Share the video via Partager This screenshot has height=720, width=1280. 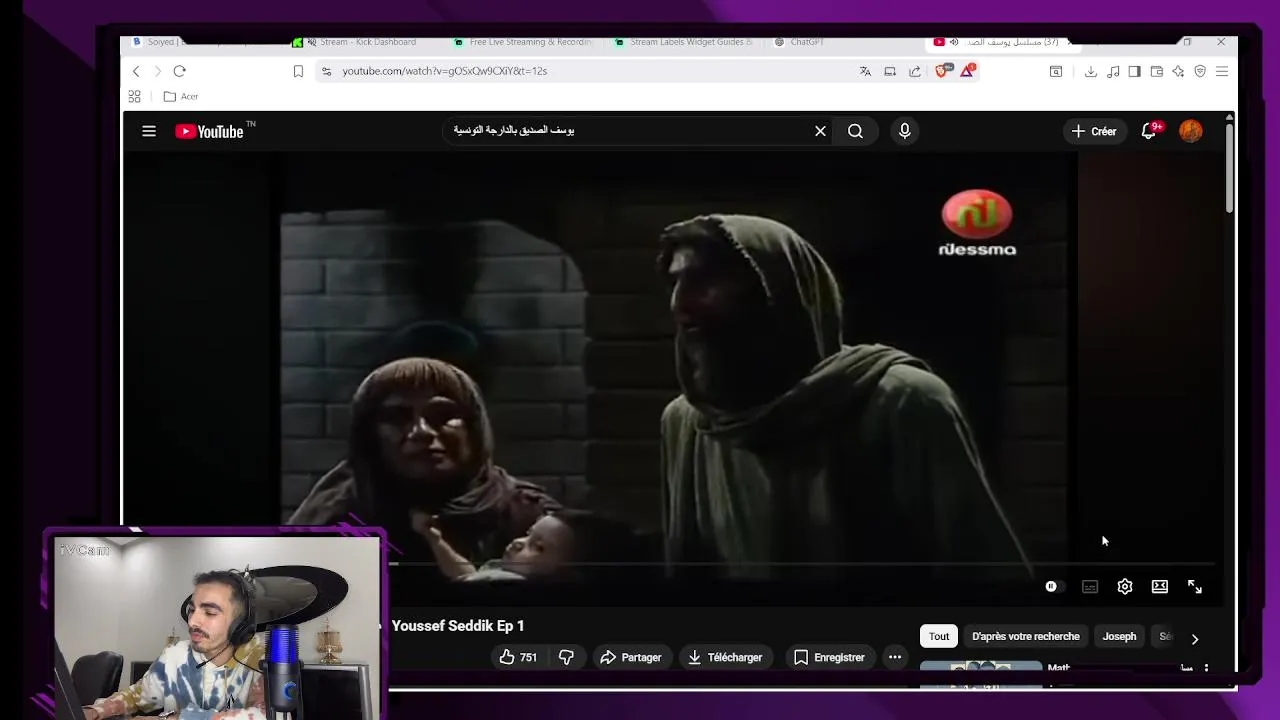(x=631, y=657)
